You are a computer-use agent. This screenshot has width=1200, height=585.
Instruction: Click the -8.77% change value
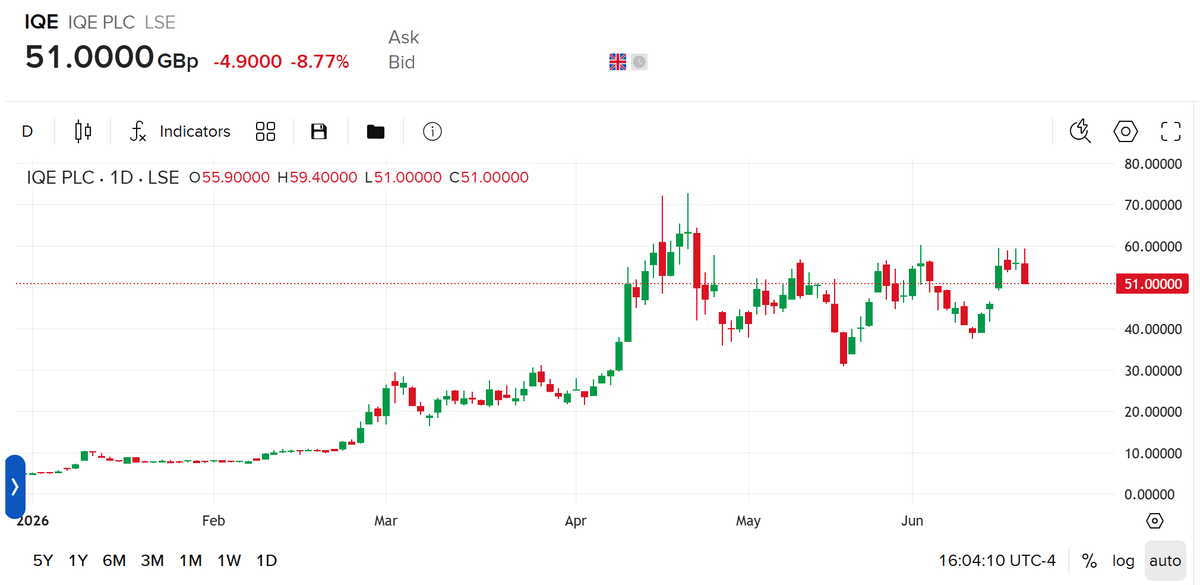tap(320, 62)
